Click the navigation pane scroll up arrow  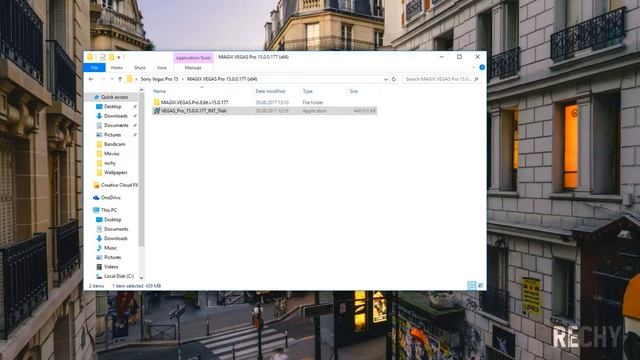pyautogui.click(x=142, y=90)
